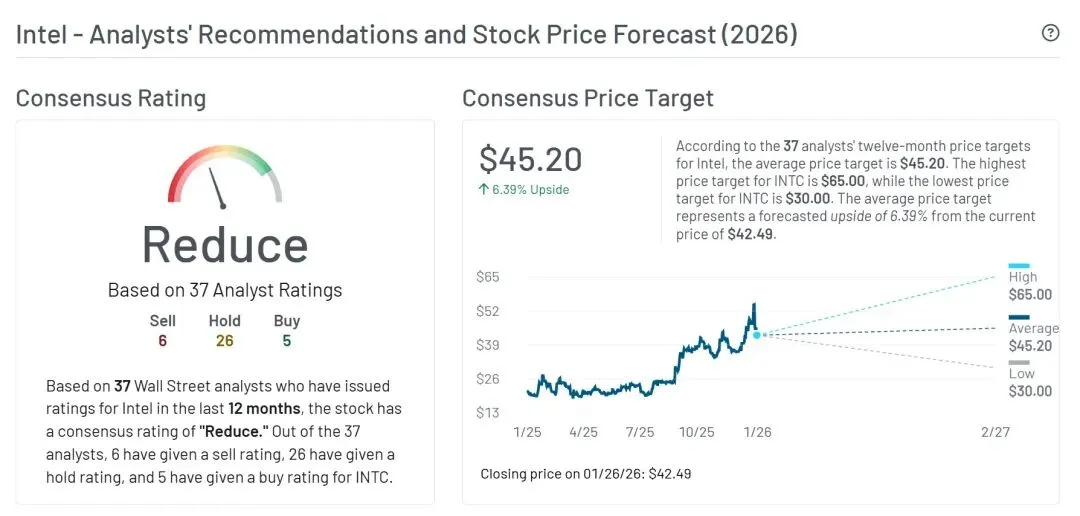Screen dimensions: 1080x516
Task: Click the 10/25 date on chart axis
Action: tap(697, 432)
